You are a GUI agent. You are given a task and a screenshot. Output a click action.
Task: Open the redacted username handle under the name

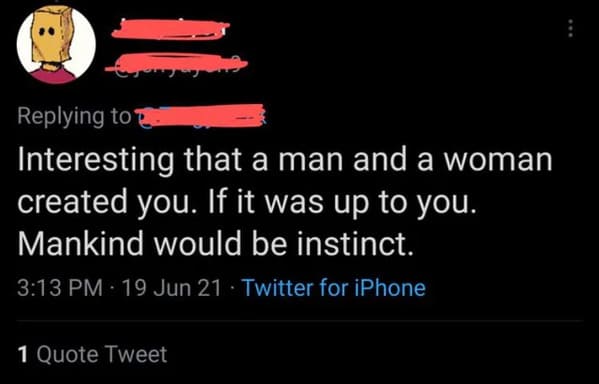(x=176, y=63)
